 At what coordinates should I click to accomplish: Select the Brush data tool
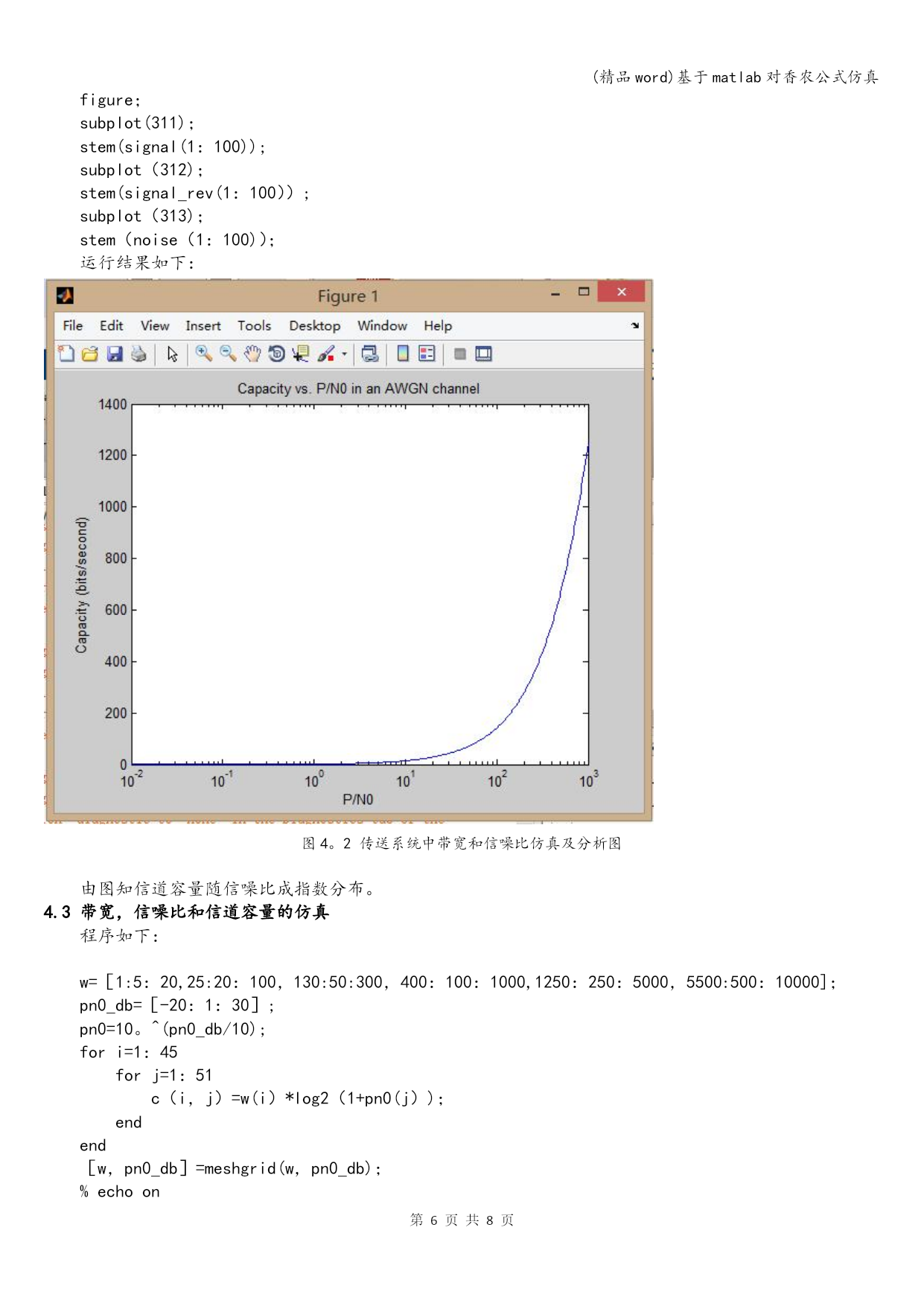[326, 354]
